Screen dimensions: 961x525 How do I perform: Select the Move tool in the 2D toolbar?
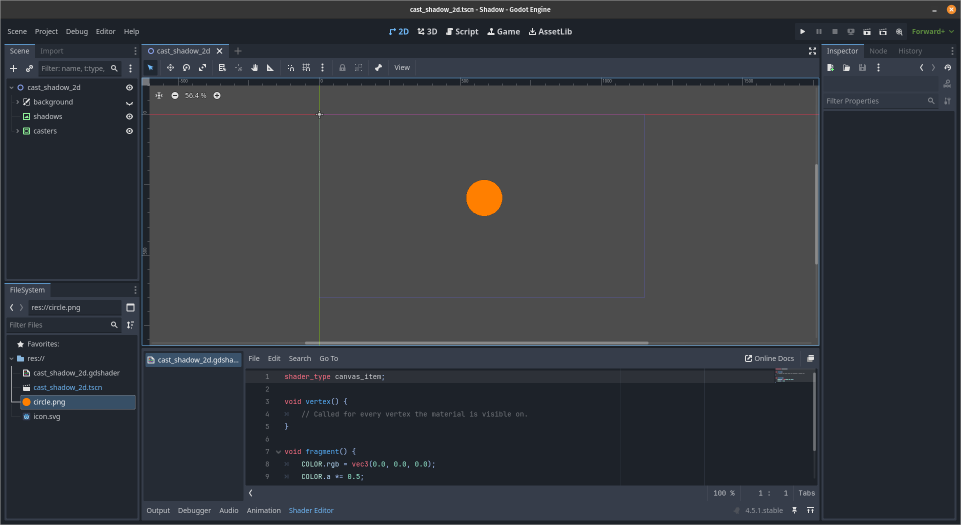[x=170, y=68]
